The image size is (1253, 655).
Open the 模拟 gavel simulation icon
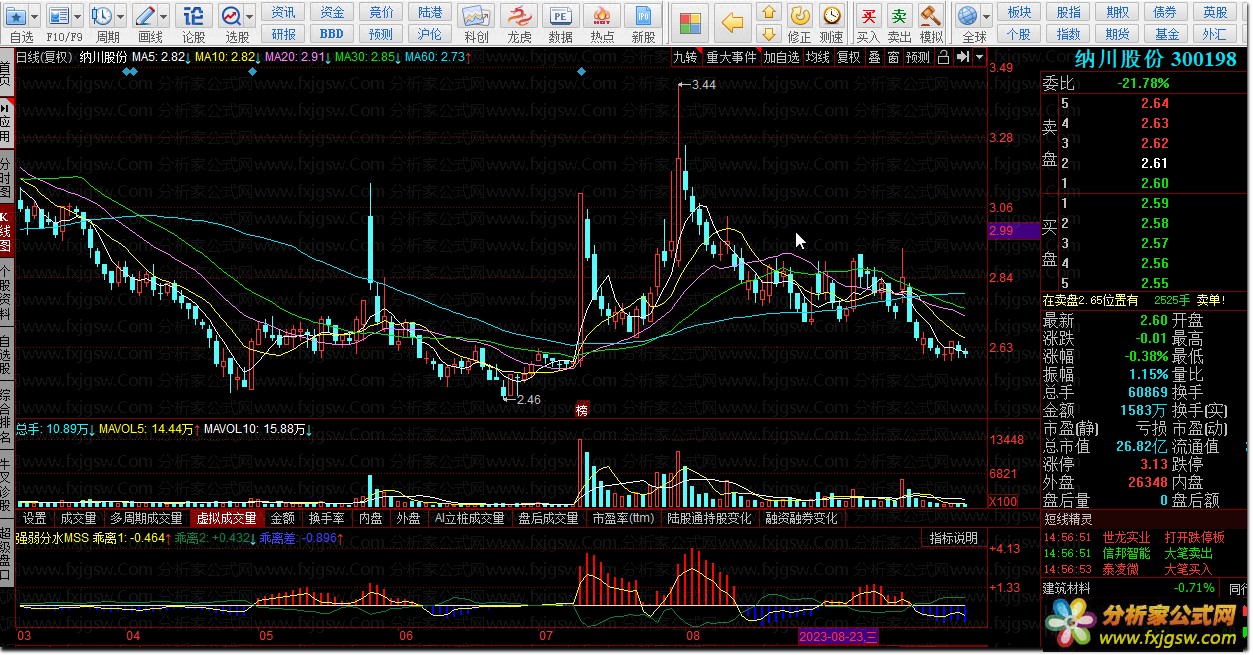click(x=931, y=15)
